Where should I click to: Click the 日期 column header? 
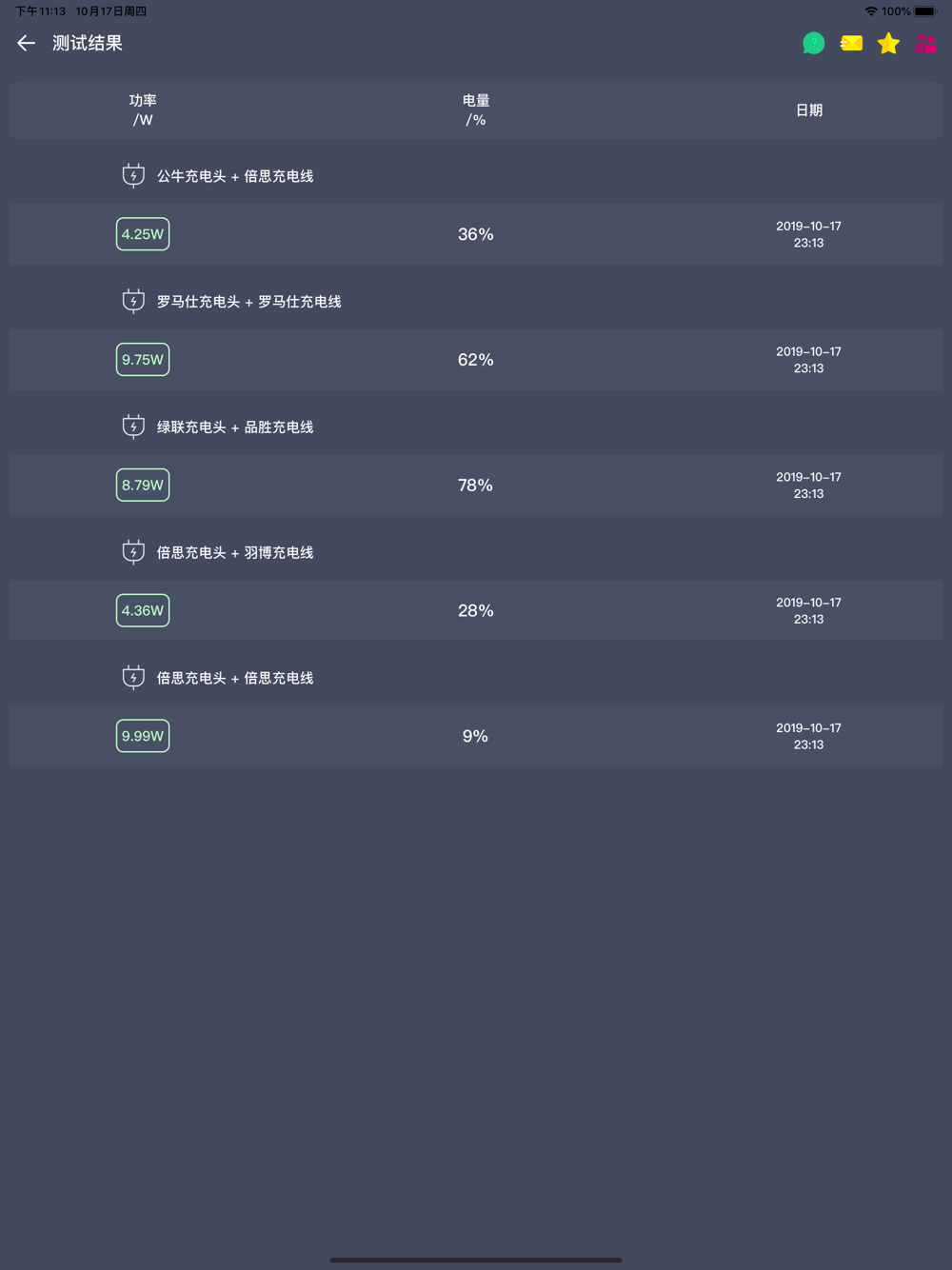click(809, 110)
